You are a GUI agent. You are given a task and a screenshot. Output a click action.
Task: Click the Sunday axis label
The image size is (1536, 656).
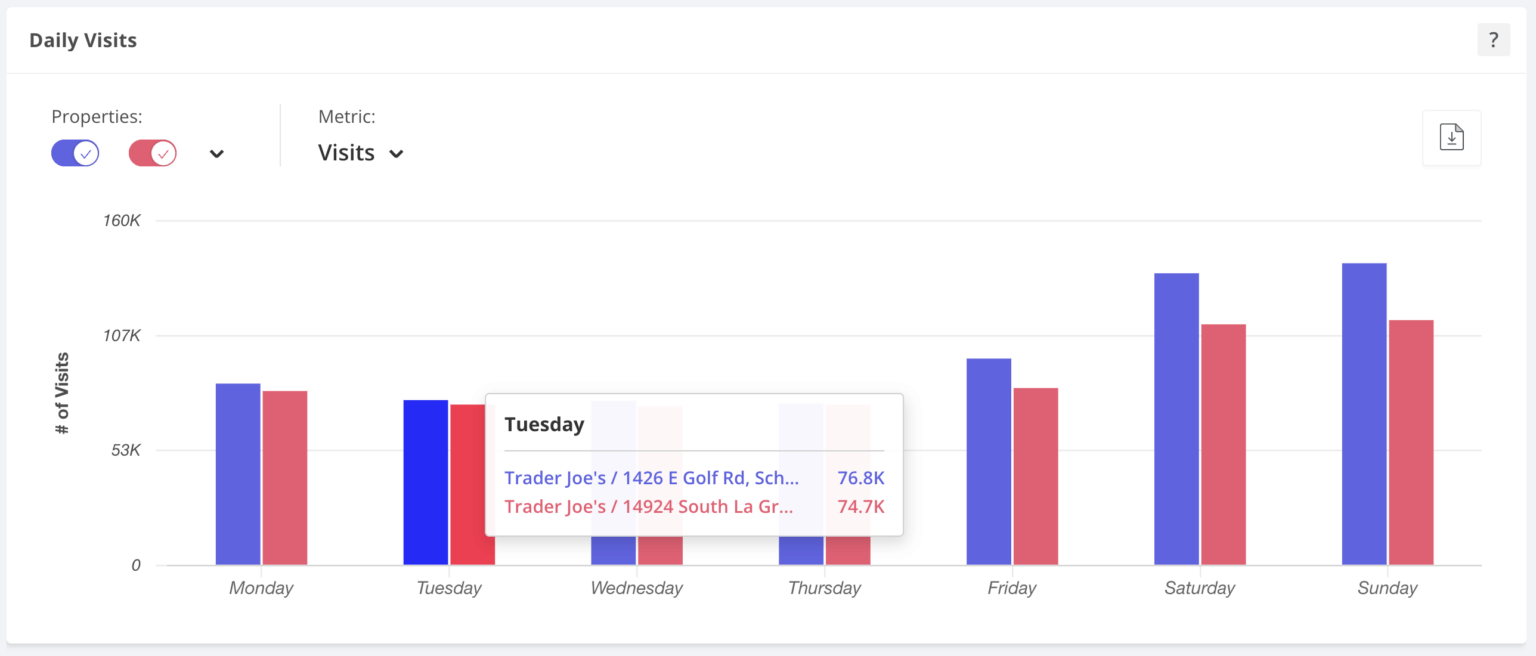1387,588
